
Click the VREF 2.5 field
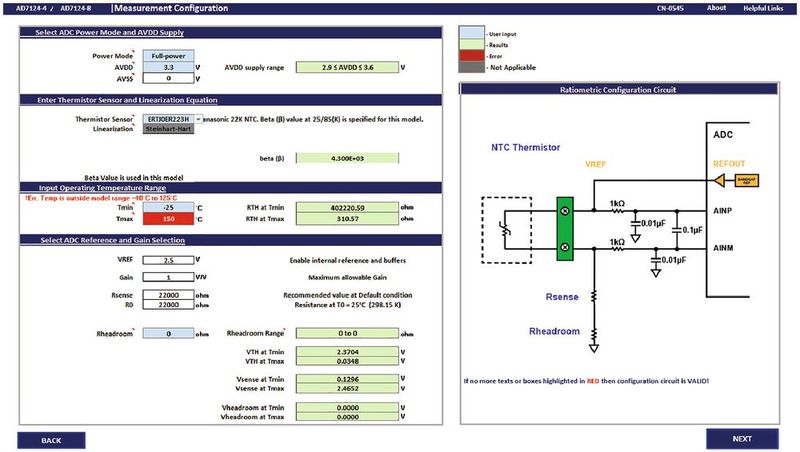click(168, 260)
